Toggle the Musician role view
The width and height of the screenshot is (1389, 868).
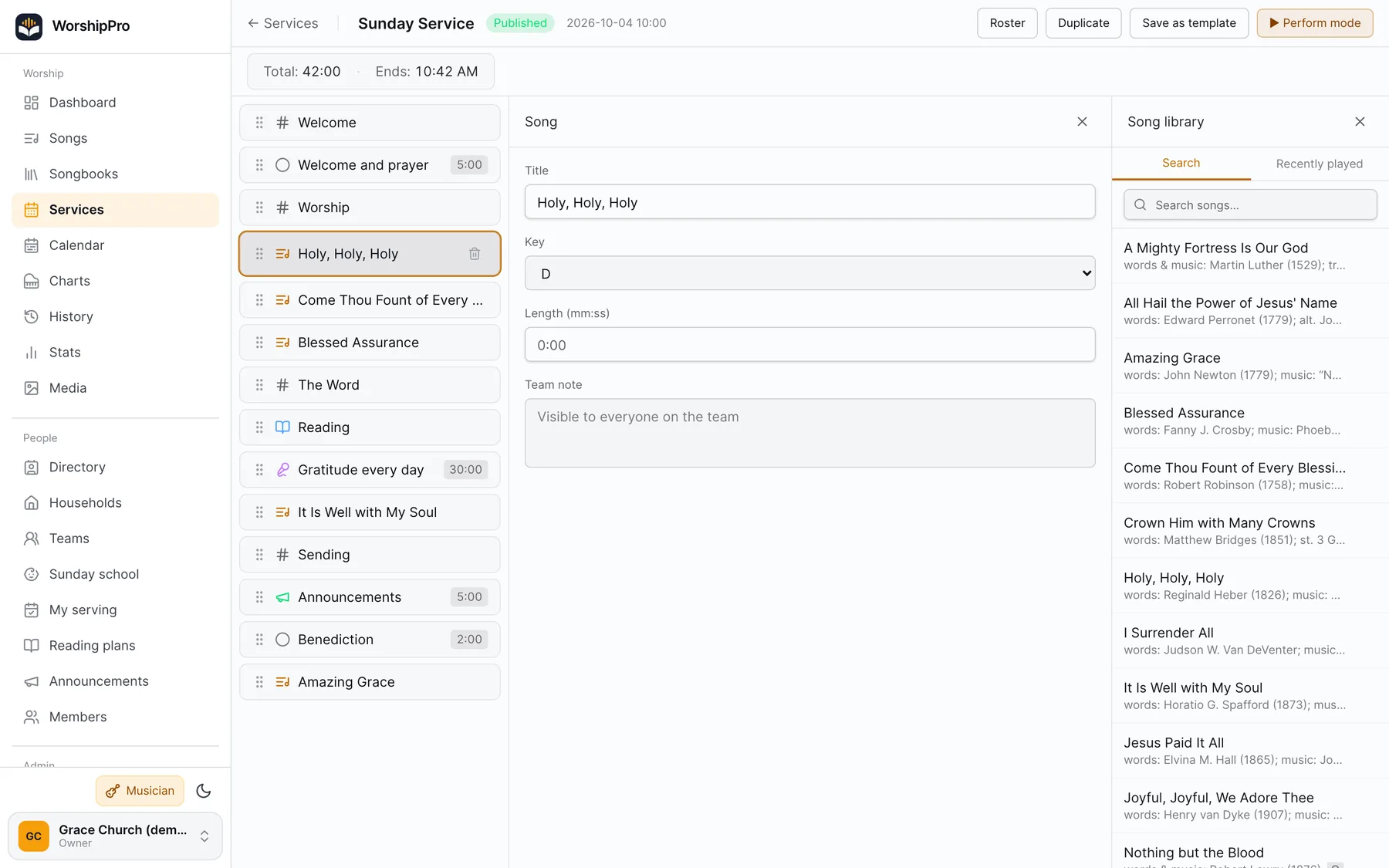[140, 791]
